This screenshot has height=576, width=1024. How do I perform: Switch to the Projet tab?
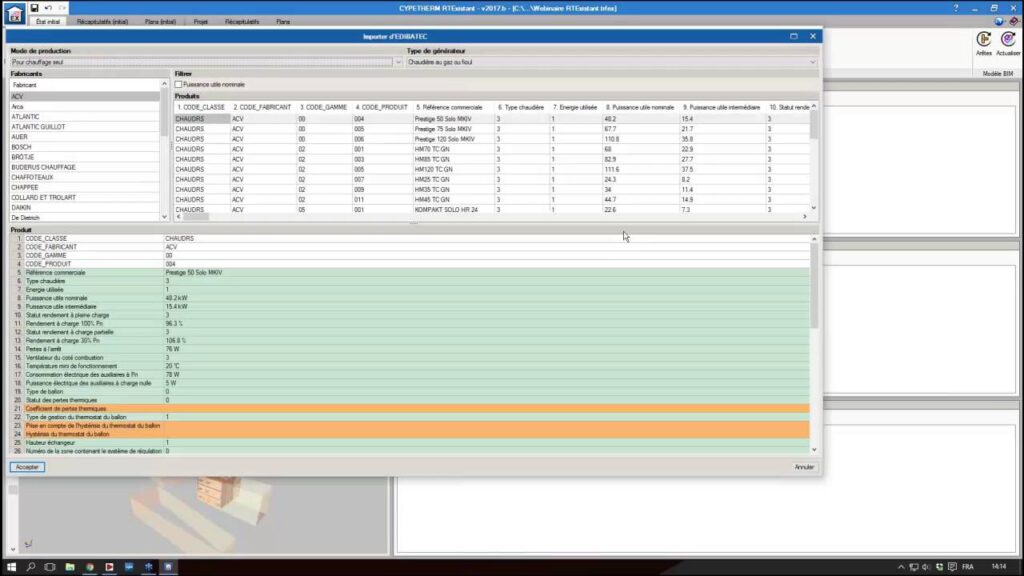pyautogui.click(x=201, y=20)
